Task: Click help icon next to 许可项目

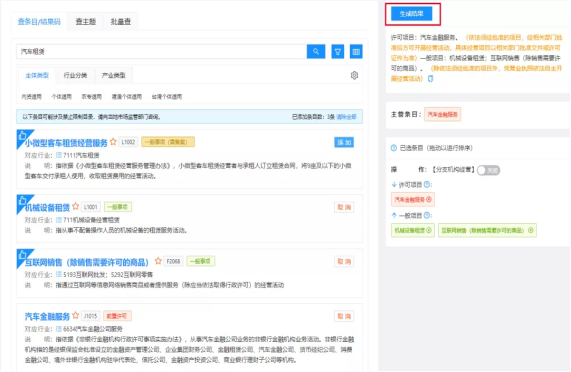Action: 427,185
